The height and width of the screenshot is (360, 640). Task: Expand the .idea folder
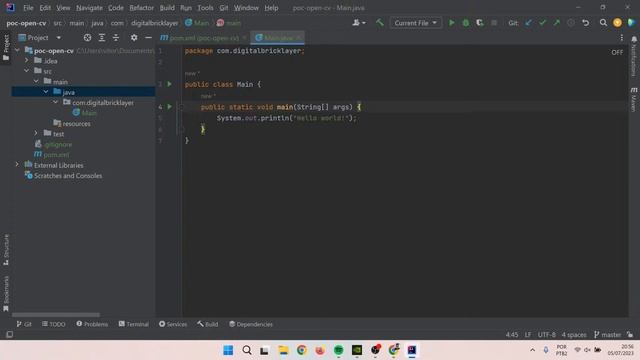(27, 60)
